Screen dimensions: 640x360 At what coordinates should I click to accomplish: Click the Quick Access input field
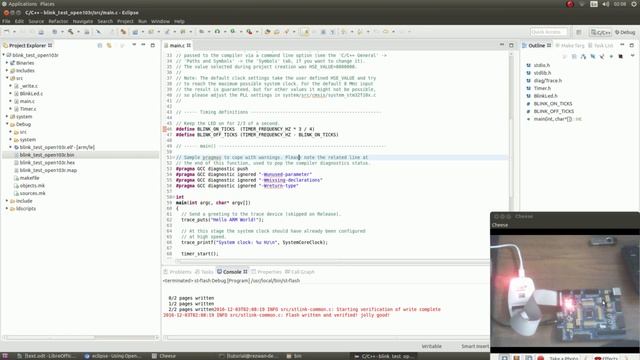[x=549, y=32]
